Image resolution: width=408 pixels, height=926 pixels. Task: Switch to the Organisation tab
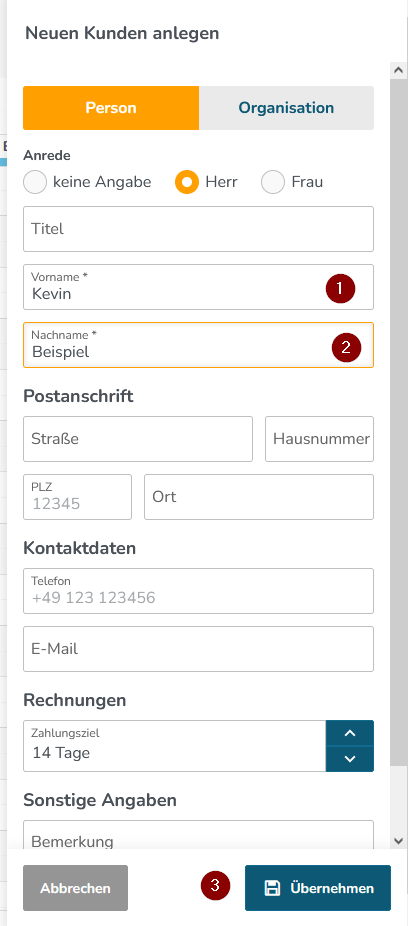(286, 108)
